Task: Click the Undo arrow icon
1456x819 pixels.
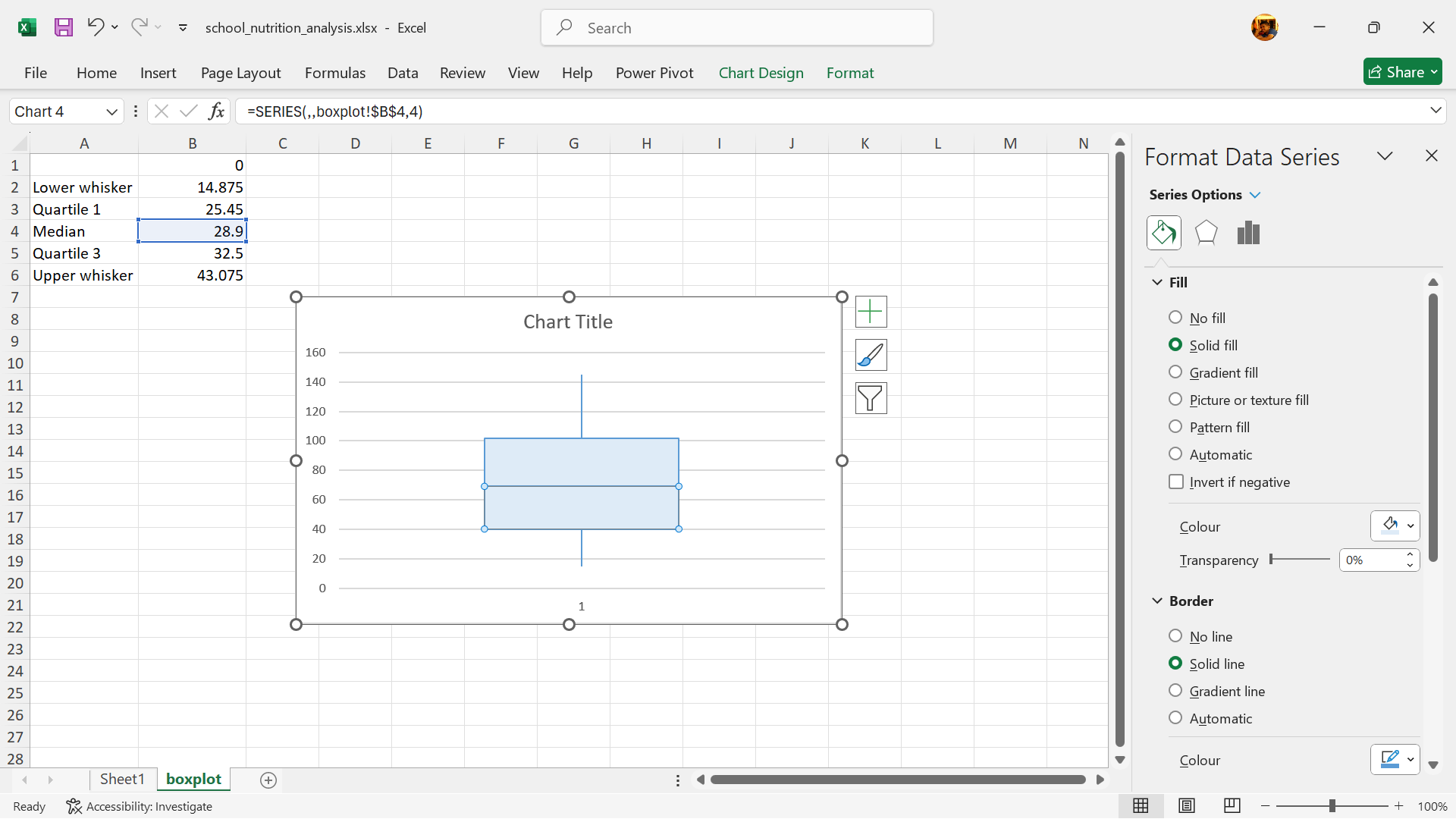Action: pos(95,27)
